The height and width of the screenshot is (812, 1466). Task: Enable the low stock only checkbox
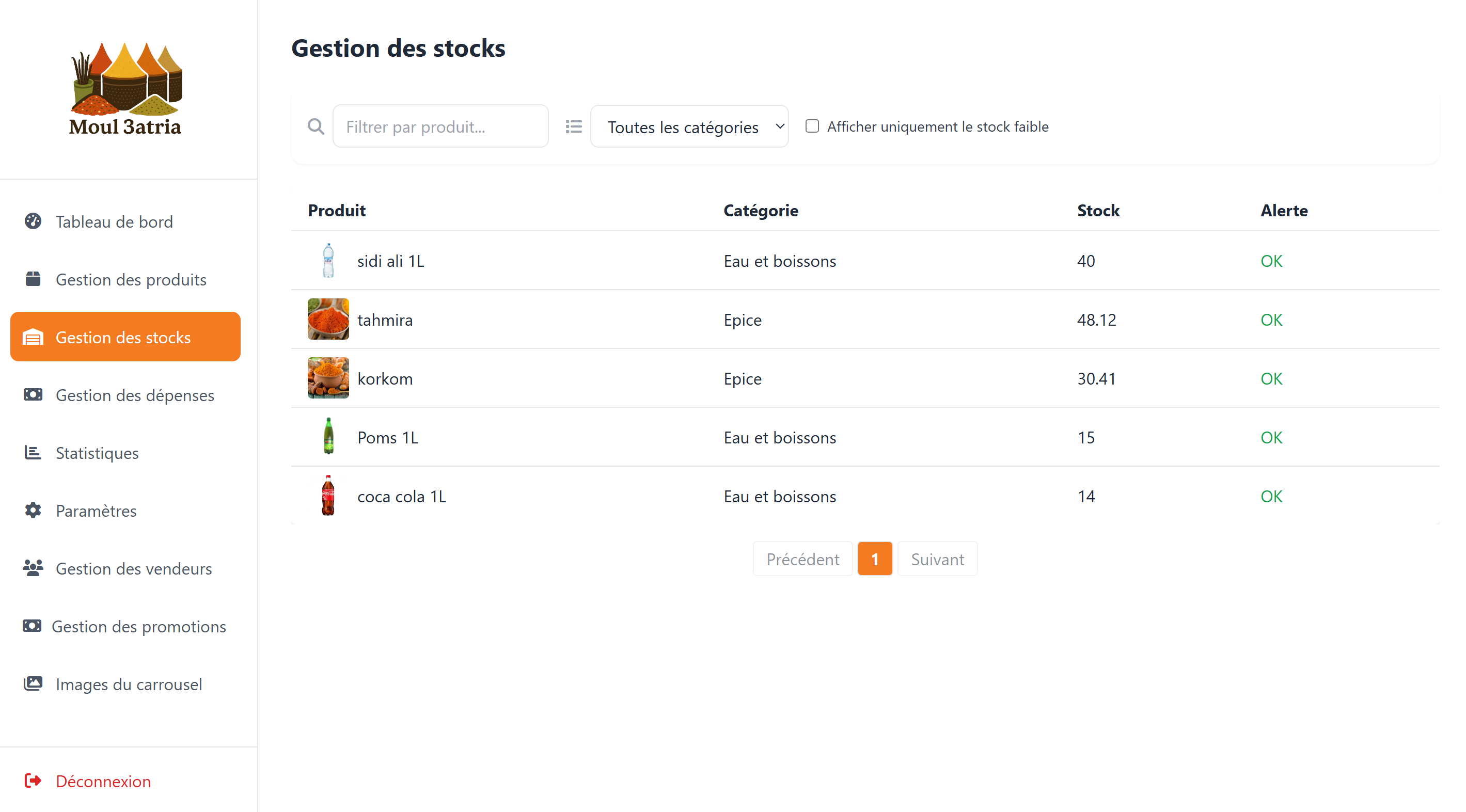coord(812,126)
